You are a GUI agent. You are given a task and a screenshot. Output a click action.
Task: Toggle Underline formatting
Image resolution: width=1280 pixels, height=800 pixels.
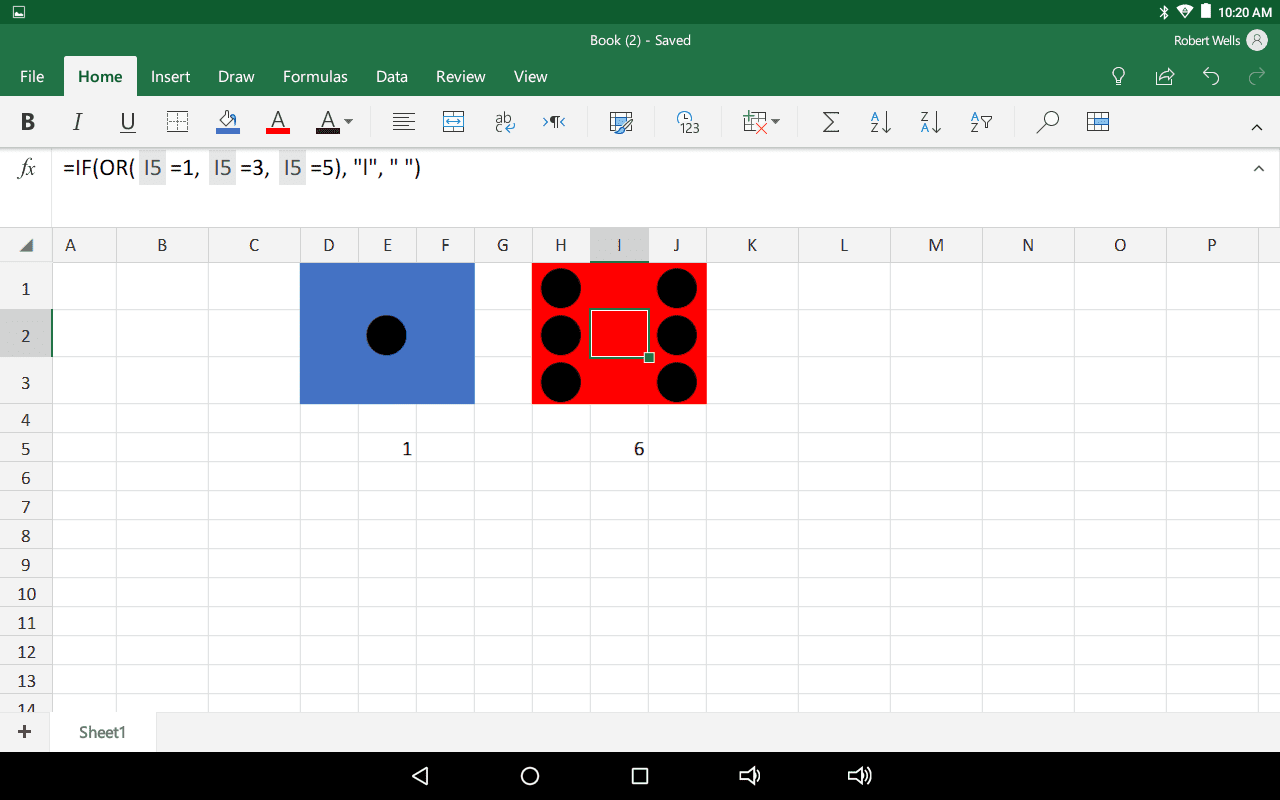128,122
